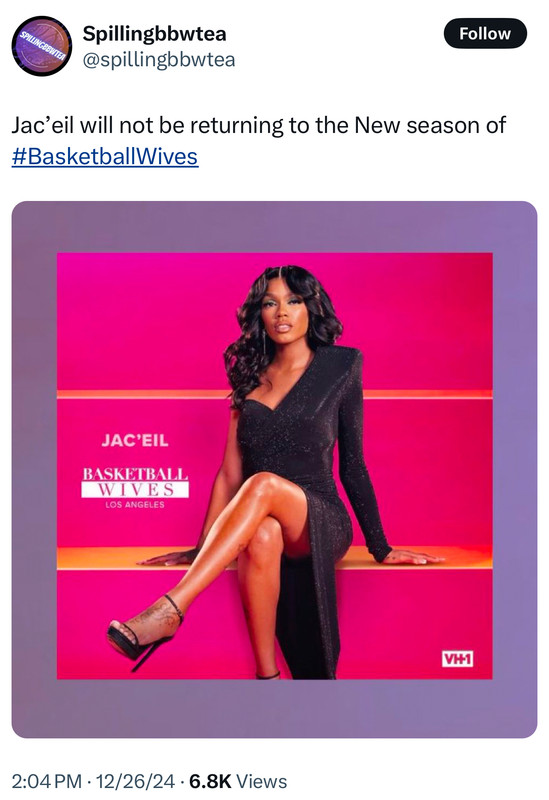Open the Spillingbbwtea profile avatar
The height and width of the screenshot is (800, 549).
click(x=42, y=46)
